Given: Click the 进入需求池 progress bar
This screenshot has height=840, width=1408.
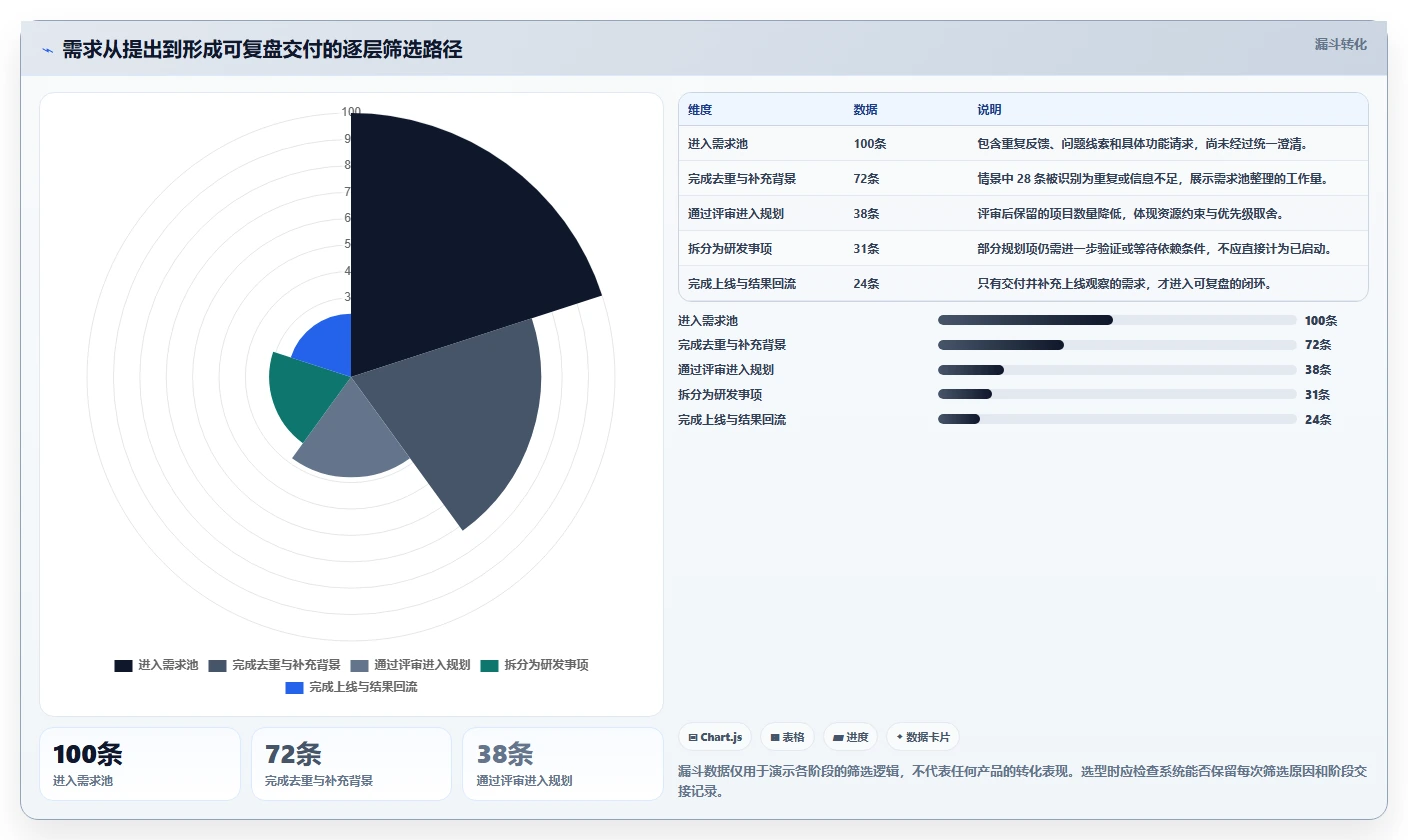Looking at the screenshot, I should coord(1117,320).
